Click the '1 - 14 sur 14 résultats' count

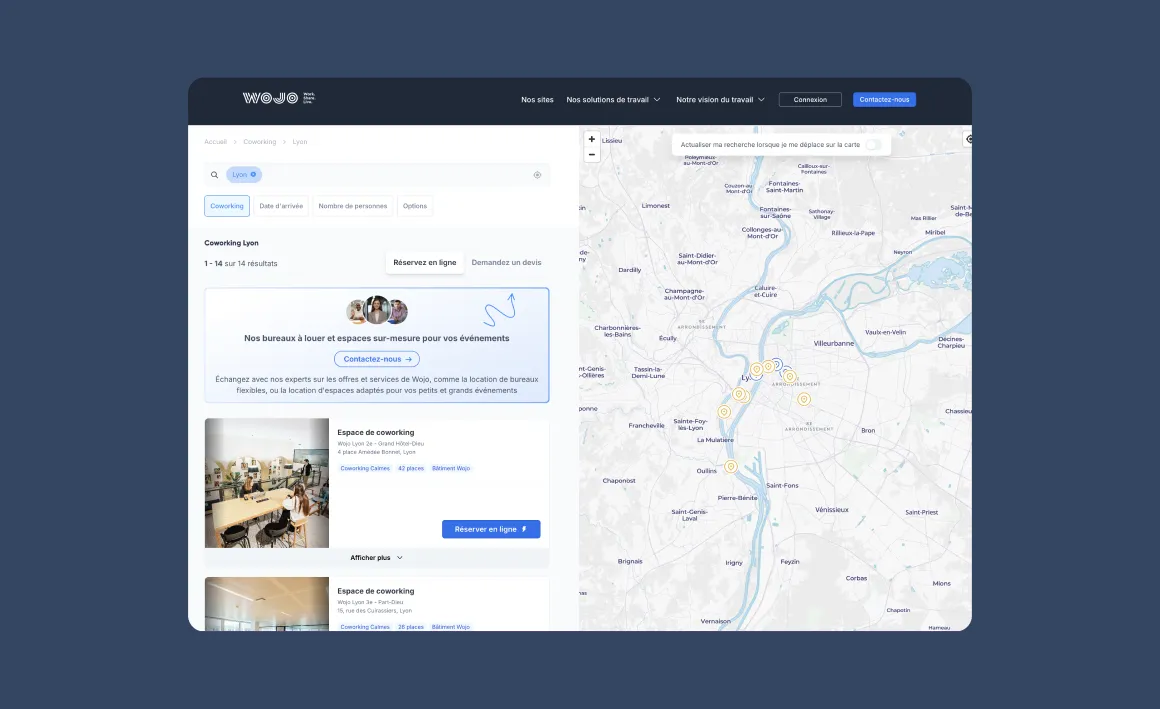(240, 263)
